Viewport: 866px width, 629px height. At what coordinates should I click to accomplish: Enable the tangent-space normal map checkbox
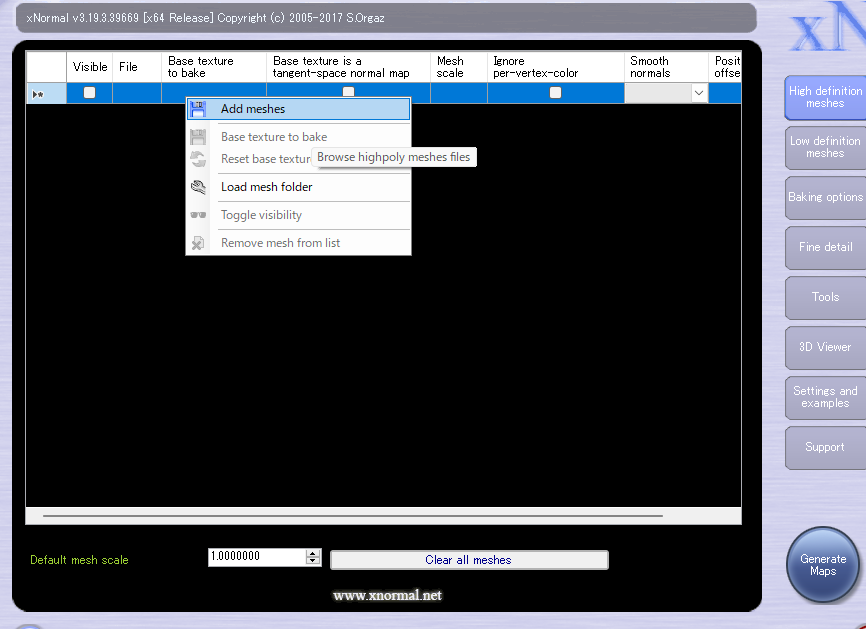pyautogui.click(x=348, y=93)
